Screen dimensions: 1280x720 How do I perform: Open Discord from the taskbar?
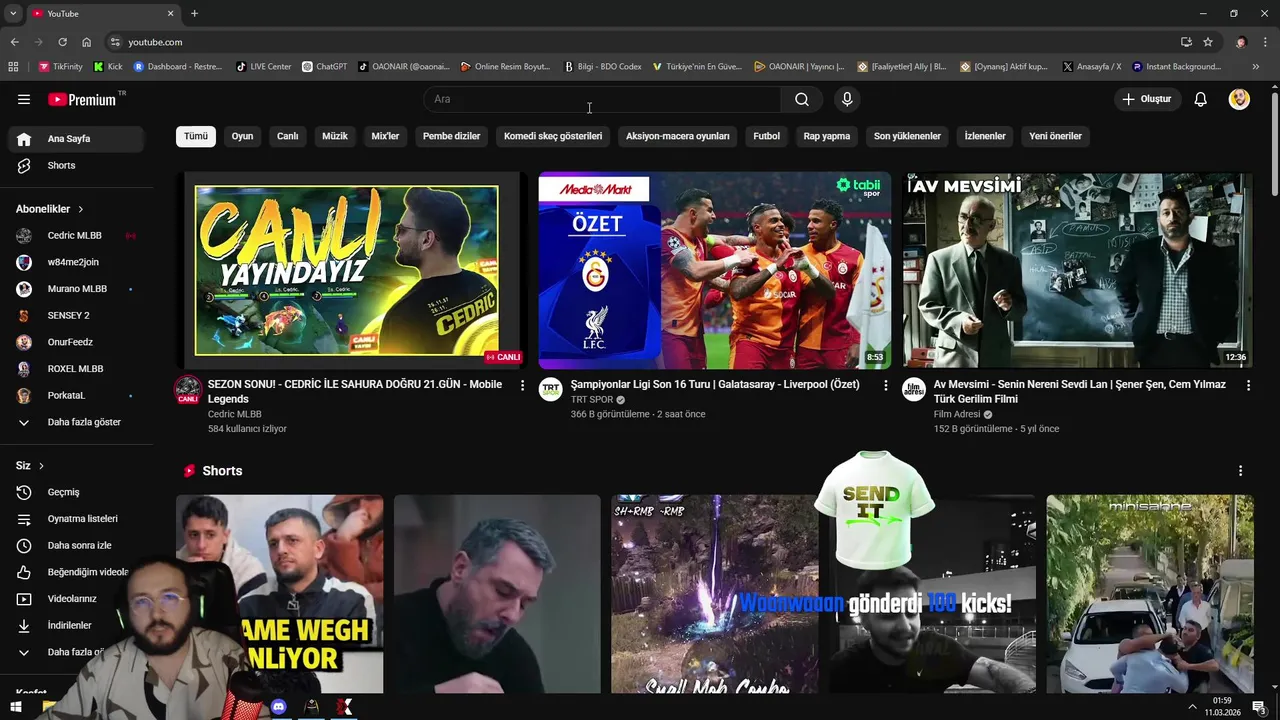(x=279, y=707)
